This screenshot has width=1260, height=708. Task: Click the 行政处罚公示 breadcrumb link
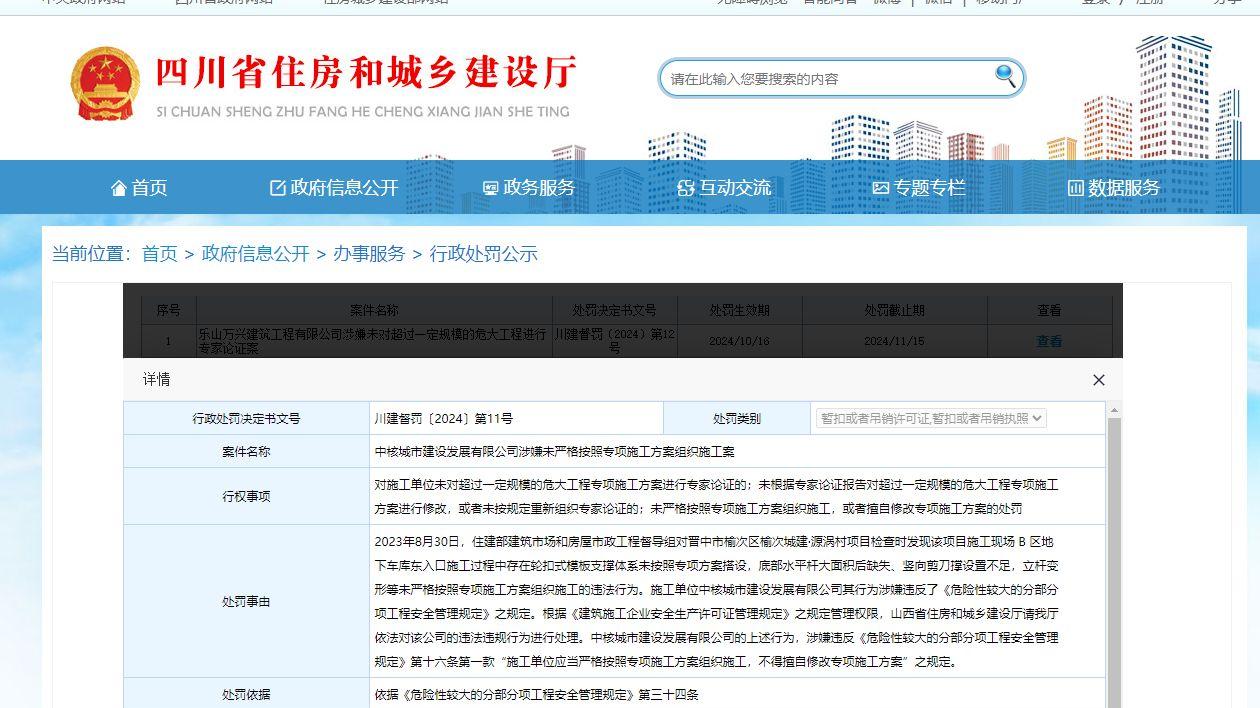point(484,254)
